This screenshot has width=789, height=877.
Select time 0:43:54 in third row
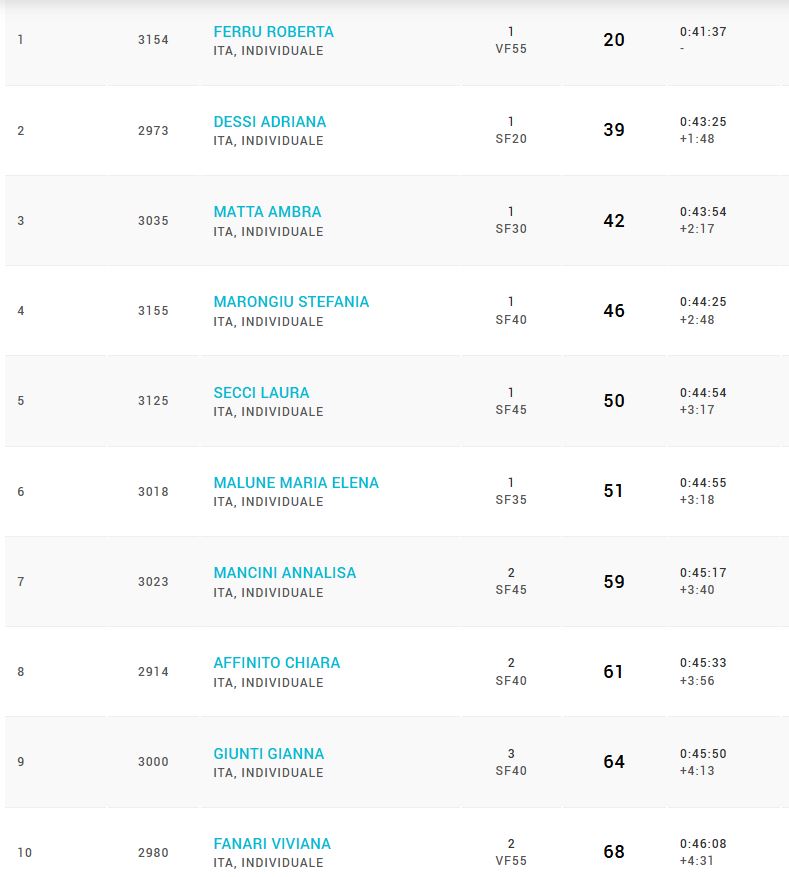point(703,212)
